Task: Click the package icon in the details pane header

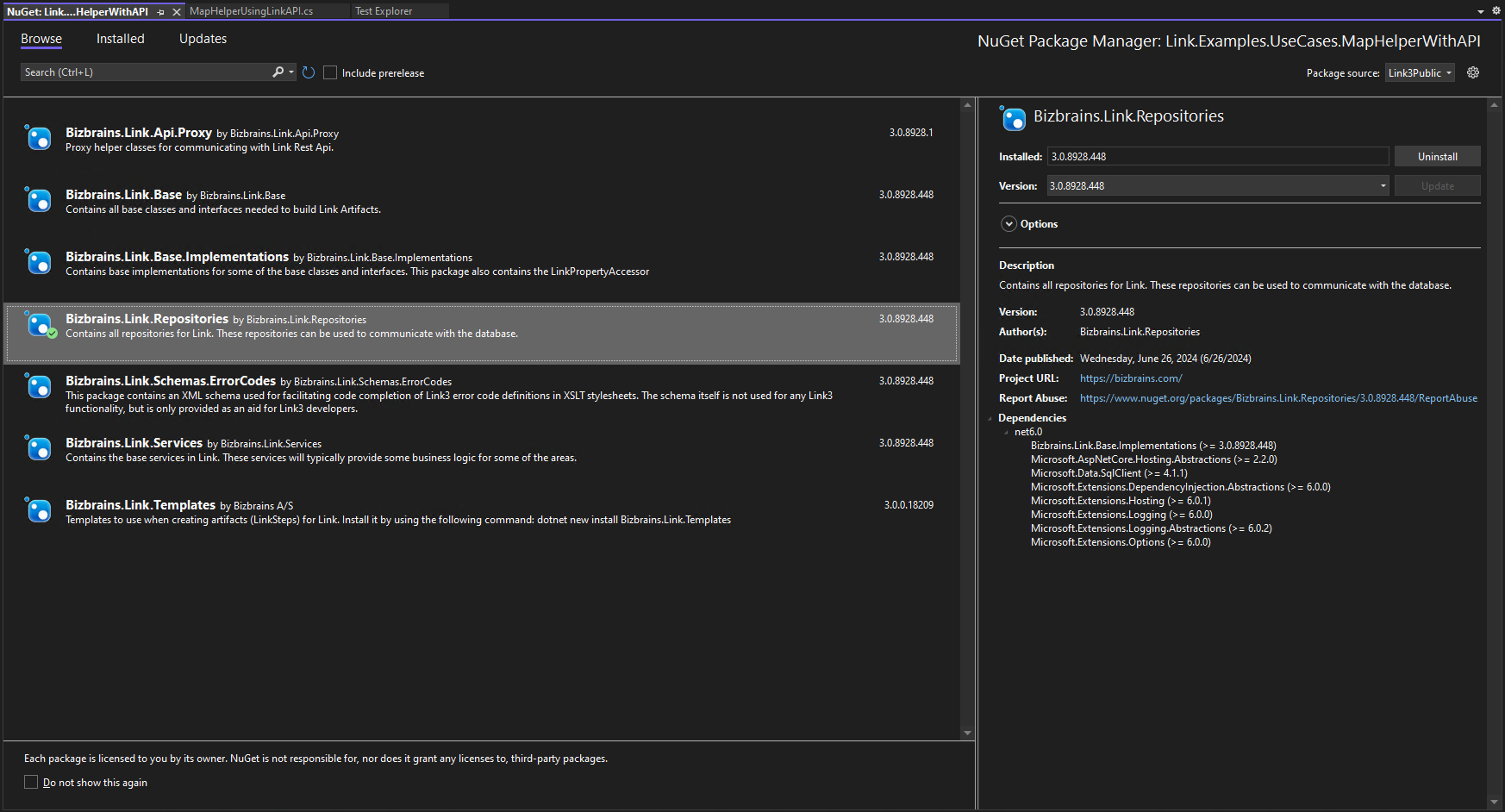Action: click(x=1013, y=118)
